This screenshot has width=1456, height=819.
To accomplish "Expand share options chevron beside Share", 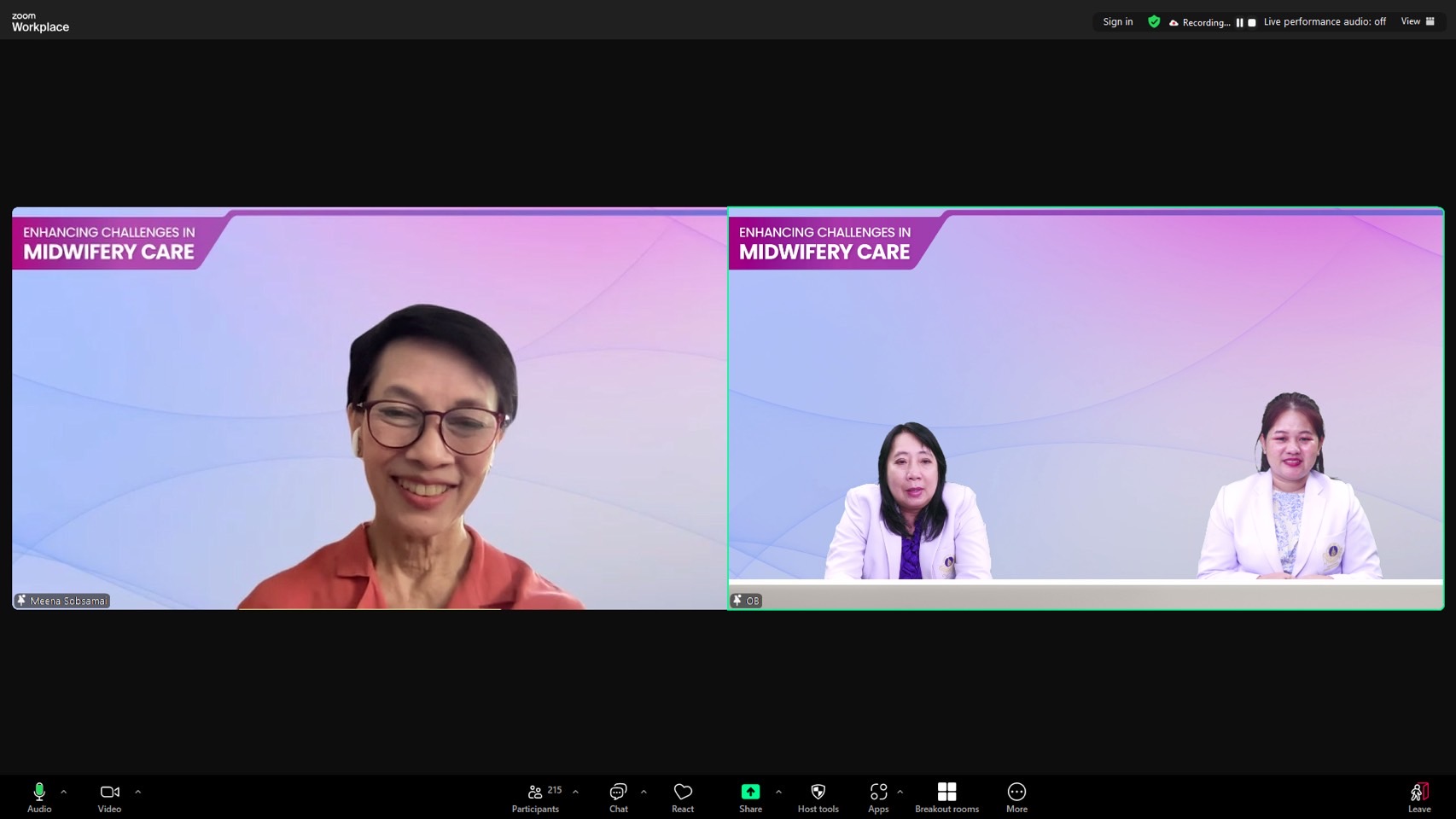I will click(x=778, y=792).
